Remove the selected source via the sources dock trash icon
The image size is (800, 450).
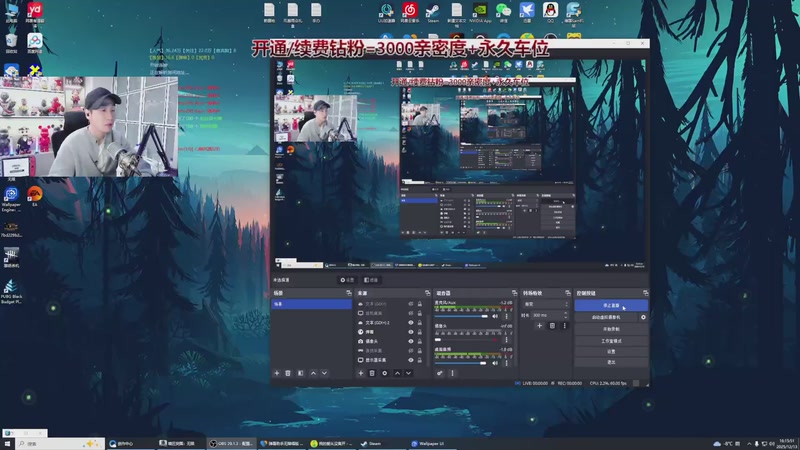(x=372, y=373)
